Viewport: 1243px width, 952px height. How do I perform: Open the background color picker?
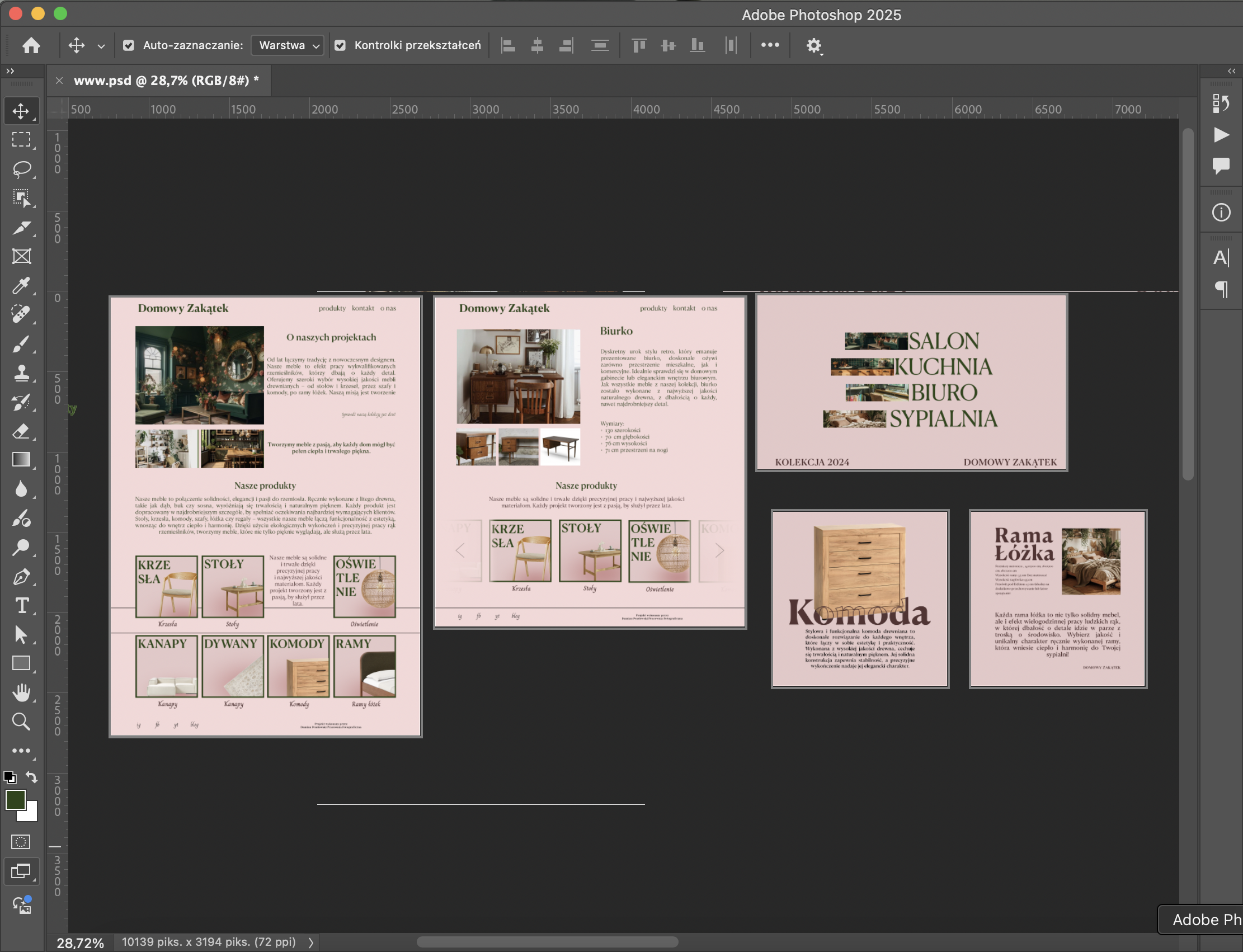click(31, 815)
